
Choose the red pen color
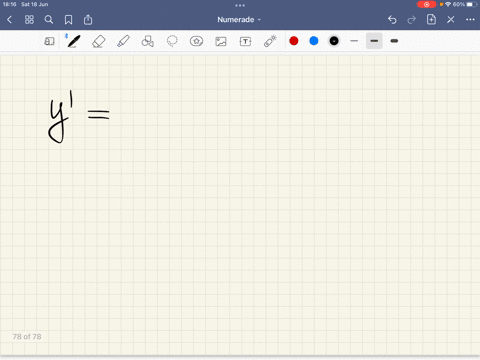294,41
